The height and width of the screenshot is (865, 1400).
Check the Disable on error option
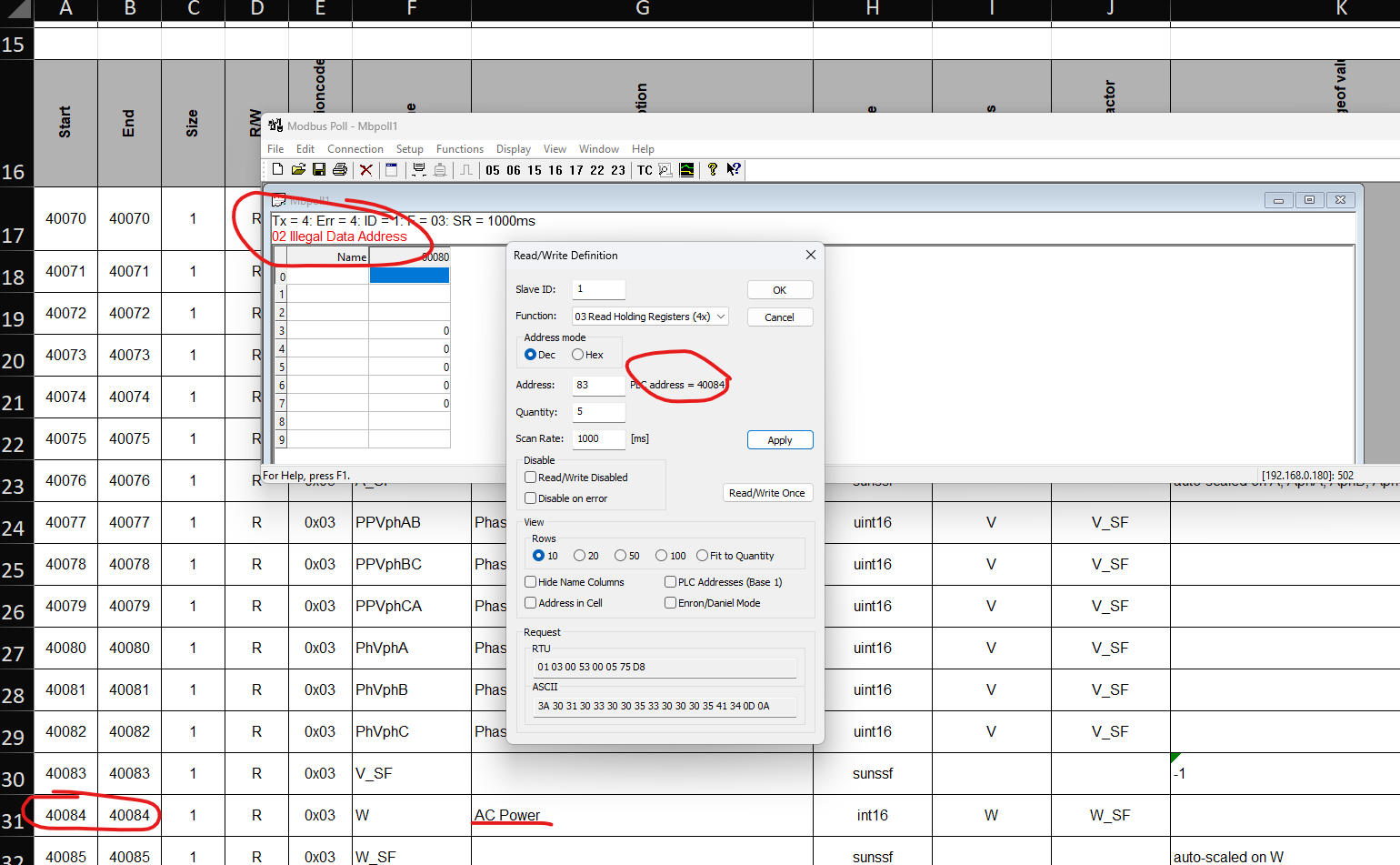[x=531, y=498]
